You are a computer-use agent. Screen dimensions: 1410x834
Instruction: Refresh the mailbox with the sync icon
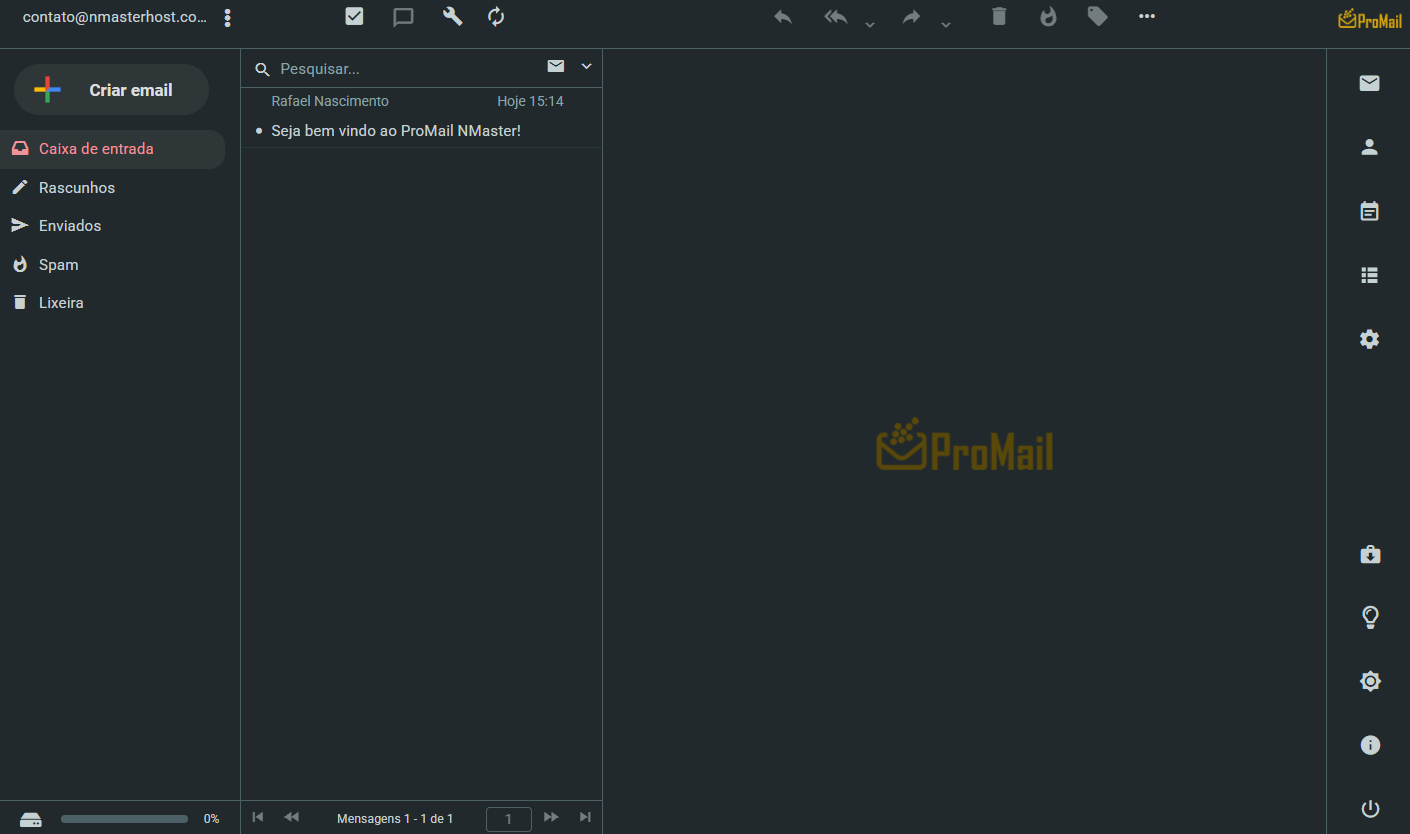coord(496,16)
